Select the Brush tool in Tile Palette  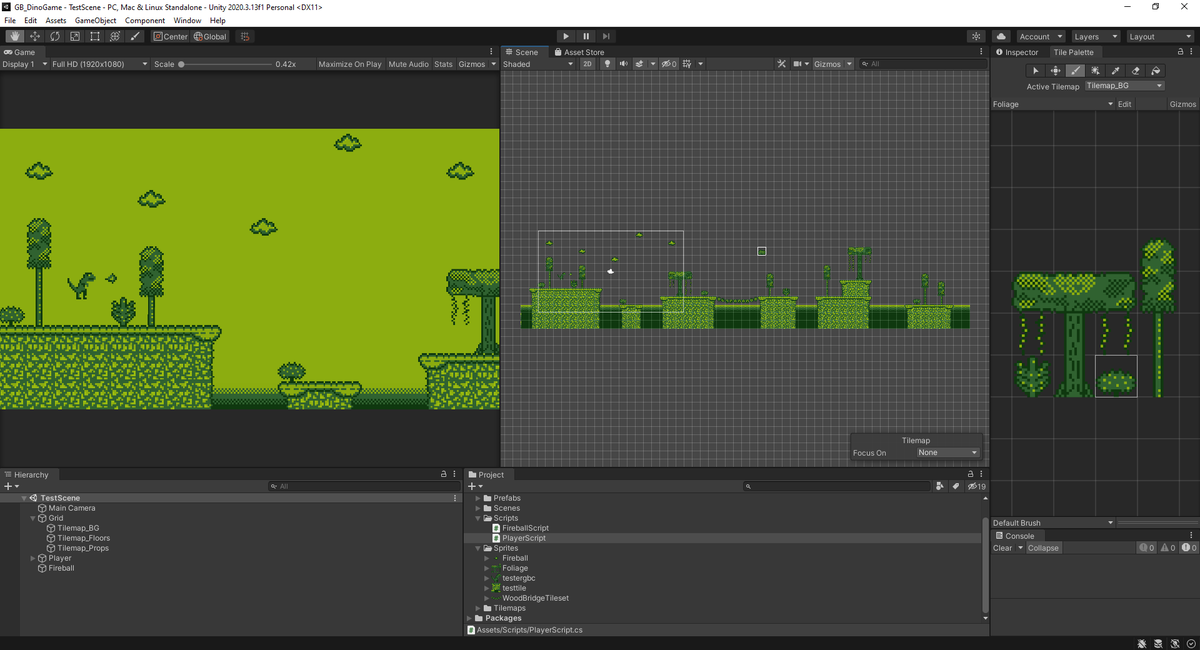pyautogui.click(x=1075, y=70)
